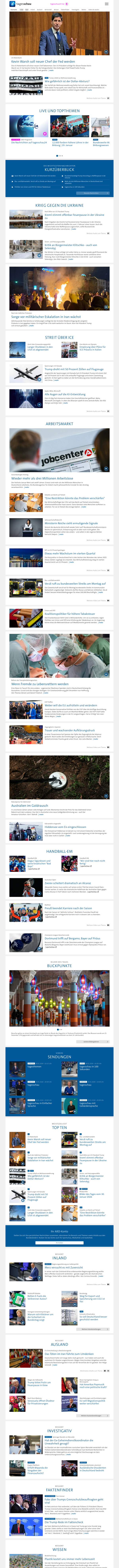Select first carousel dot under Live und Topthemen
Screen dimensions: 119x1568
point(57,156)
